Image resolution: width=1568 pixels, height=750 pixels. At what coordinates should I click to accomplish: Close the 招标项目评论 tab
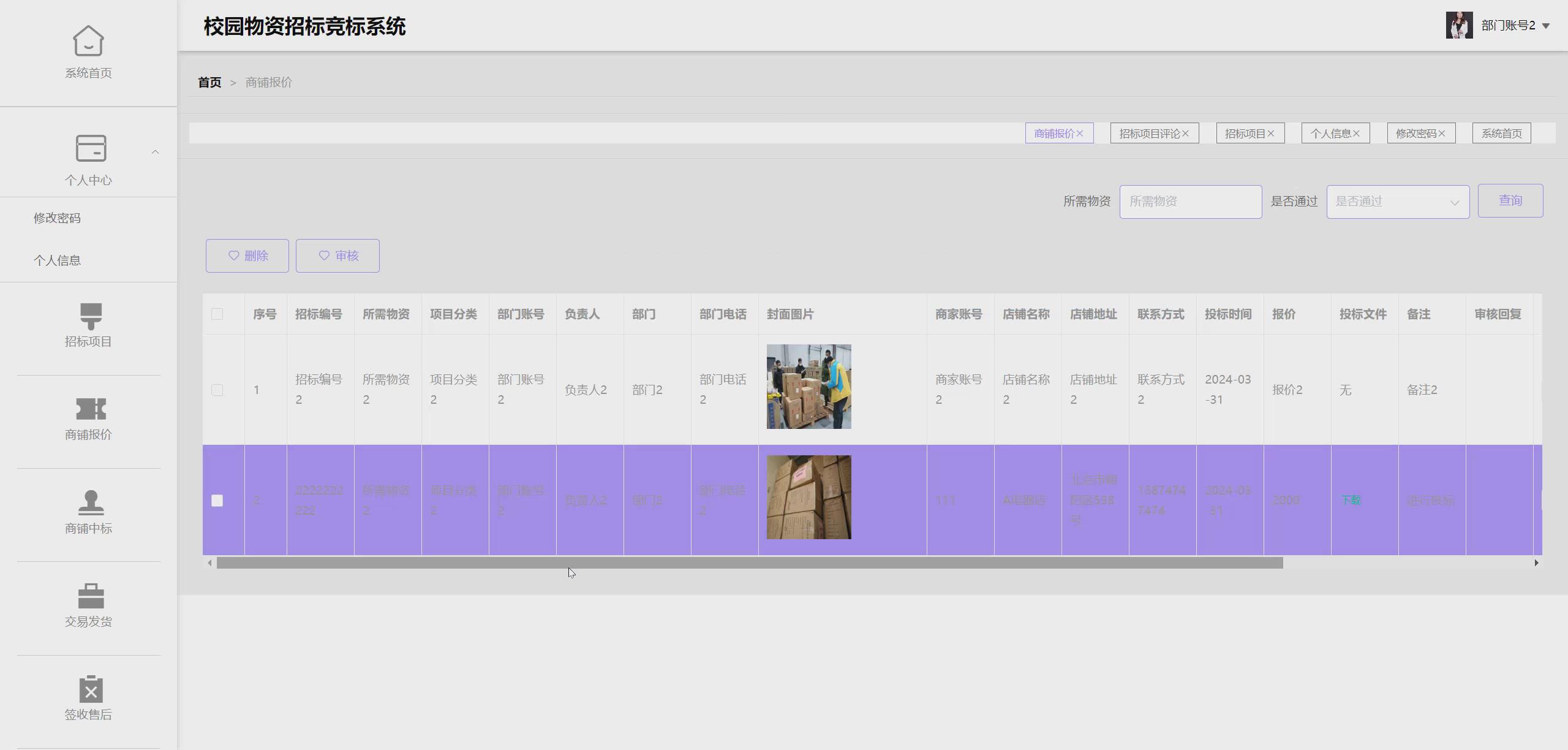(x=1186, y=134)
